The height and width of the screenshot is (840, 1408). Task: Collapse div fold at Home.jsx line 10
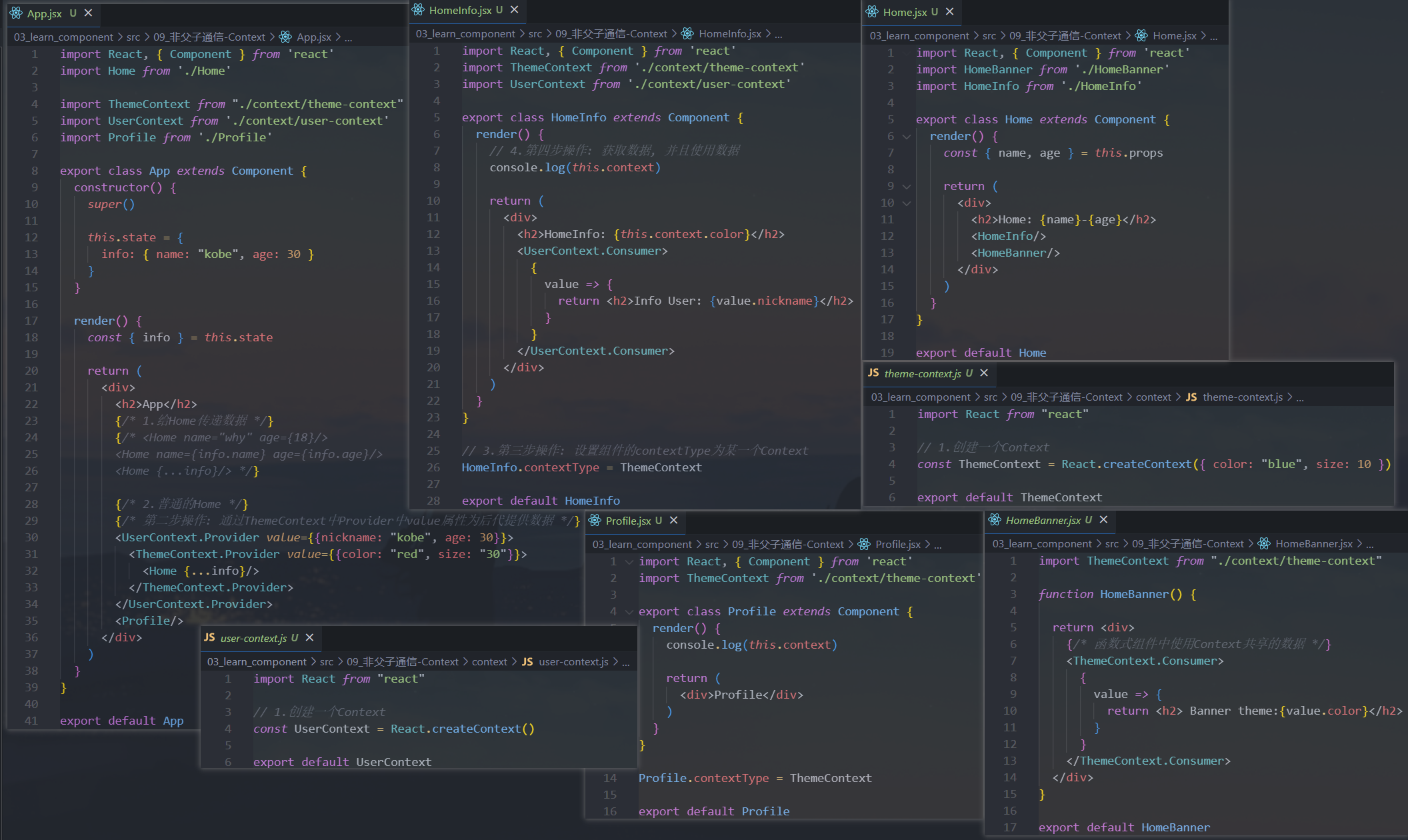[x=906, y=203]
